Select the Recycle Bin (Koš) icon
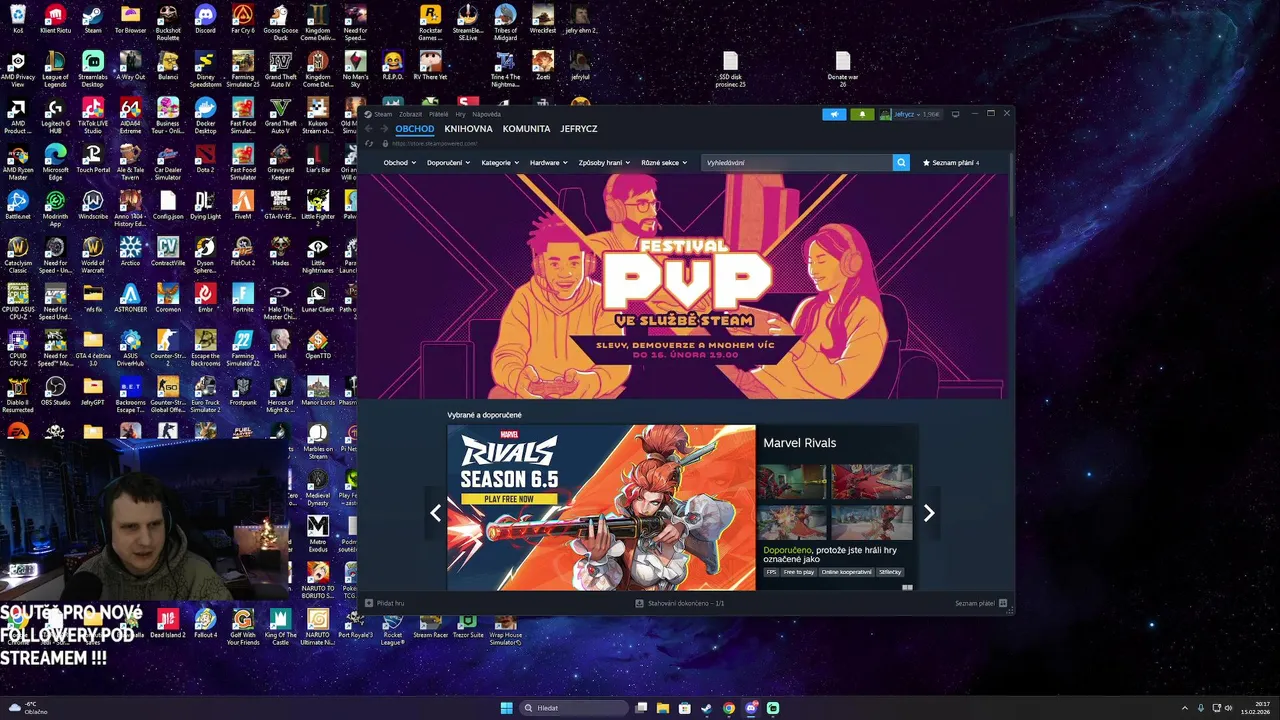Viewport: 1280px width, 720px height. (18, 19)
